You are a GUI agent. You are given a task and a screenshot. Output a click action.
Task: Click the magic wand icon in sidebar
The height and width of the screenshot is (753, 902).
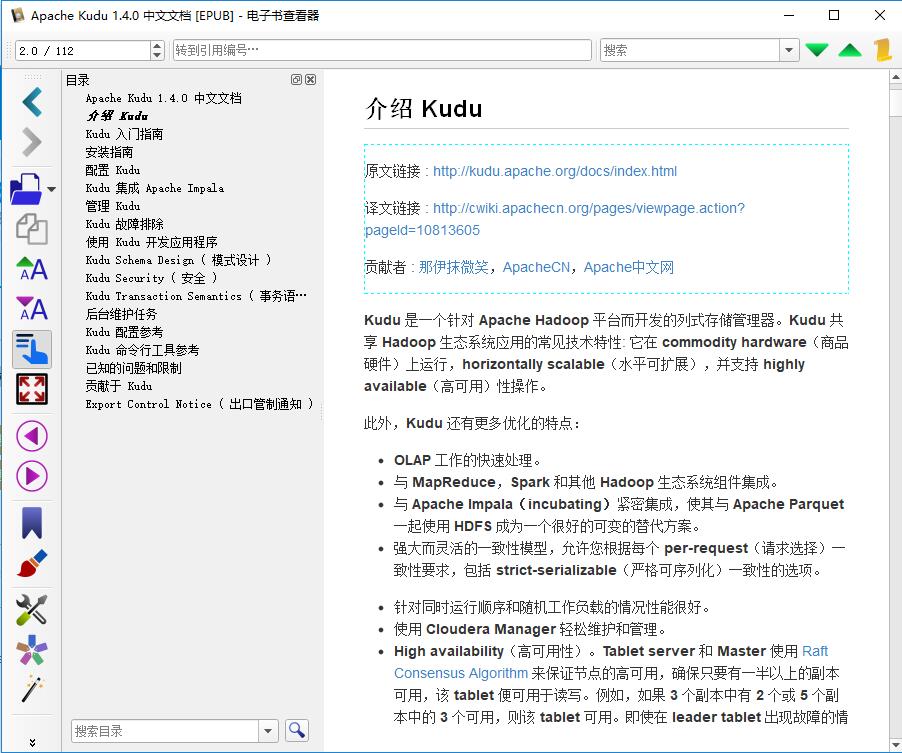coord(32,690)
